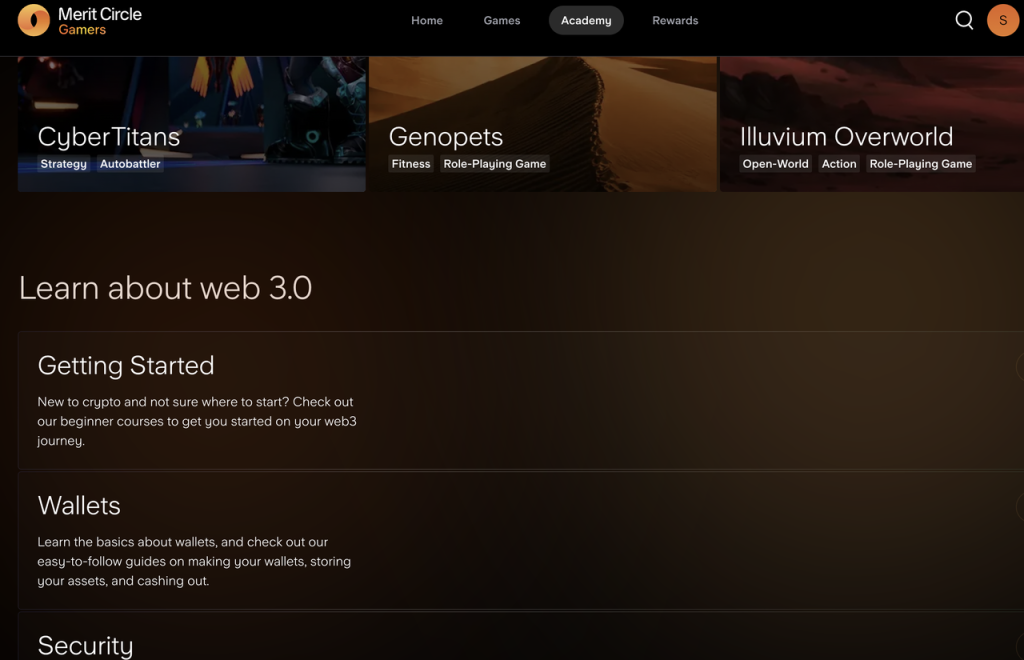The height and width of the screenshot is (660, 1024).
Task: Open the Getting Started section heading
Action: tap(125, 366)
